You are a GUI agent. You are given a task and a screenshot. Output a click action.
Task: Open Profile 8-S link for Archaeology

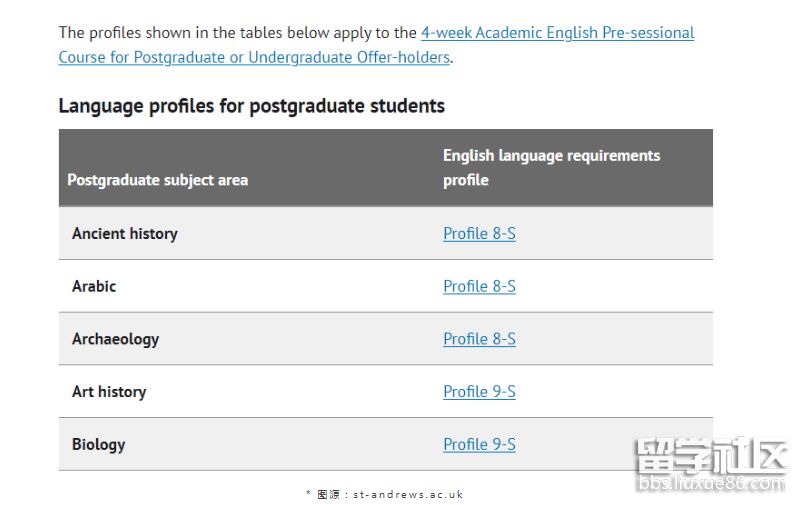point(479,339)
